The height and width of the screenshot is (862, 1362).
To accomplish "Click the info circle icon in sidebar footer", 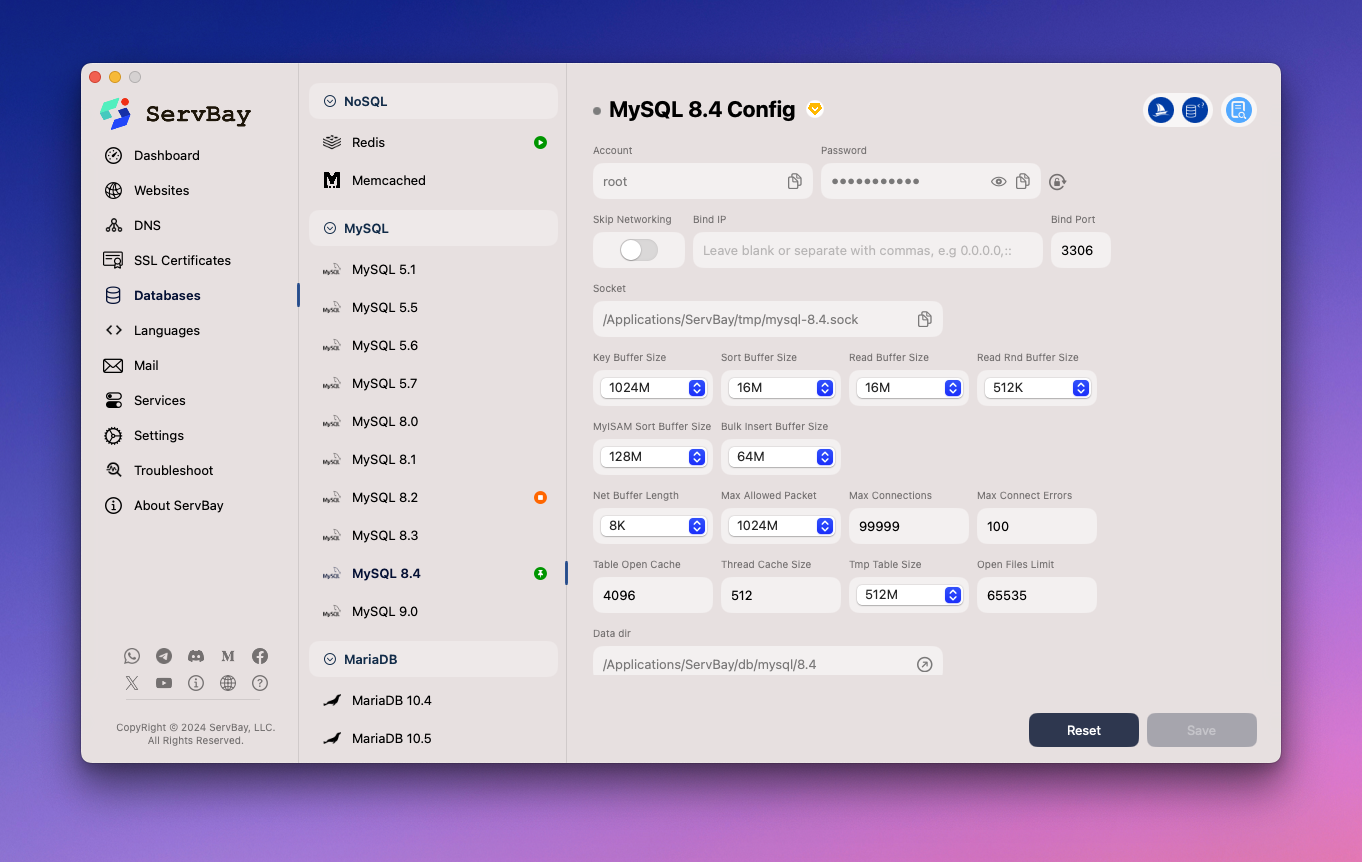I will coord(196,683).
